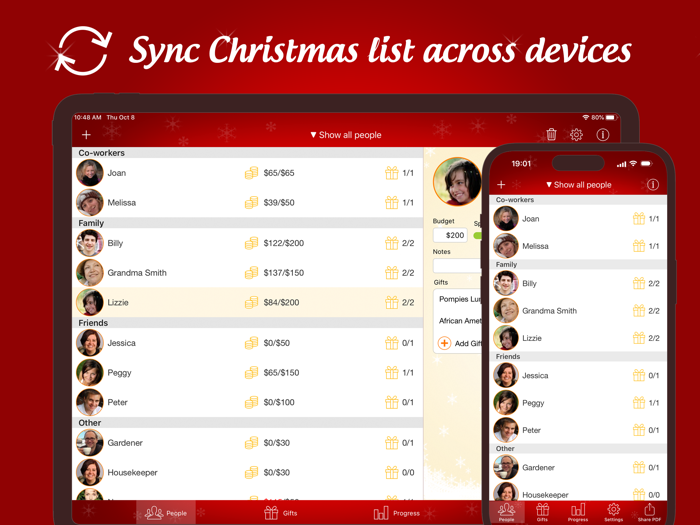
Task: Tap Melissa's gift icon on phone
Action: click(639, 246)
